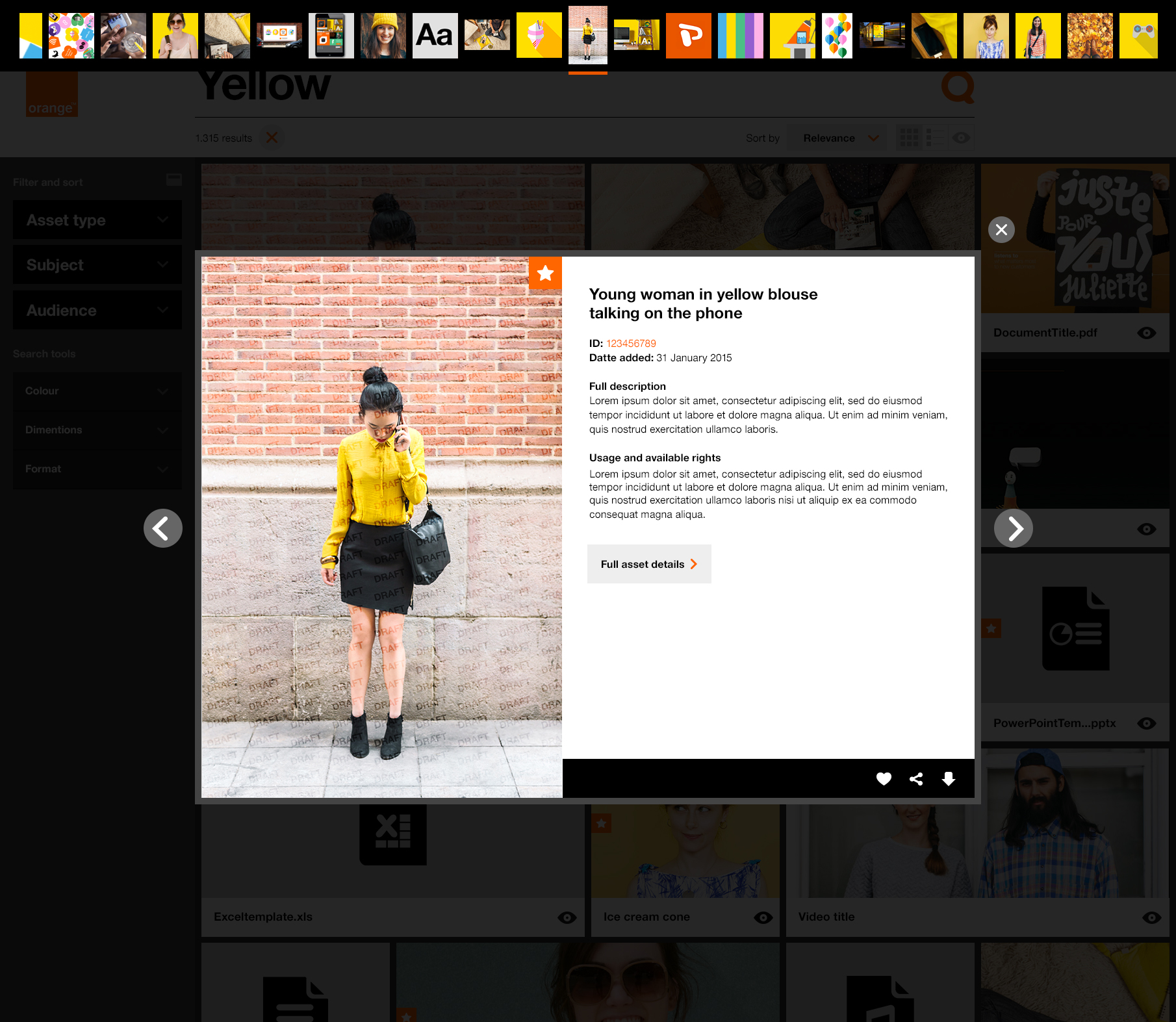Viewport: 1176px width, 1022px height.
Task: Toggle the orange star badge on photo
Action: tap(545, 273)
